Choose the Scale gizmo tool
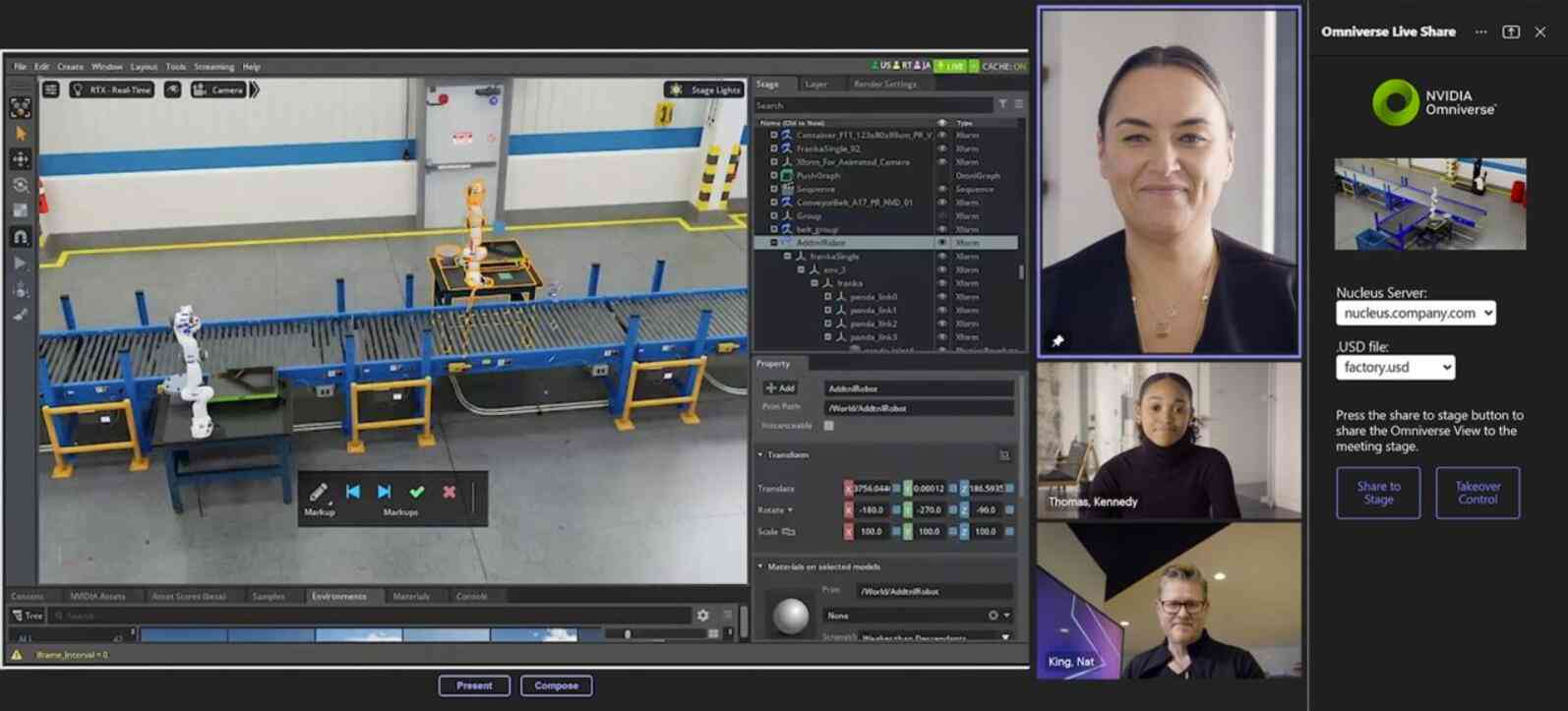 click(21, 210)
